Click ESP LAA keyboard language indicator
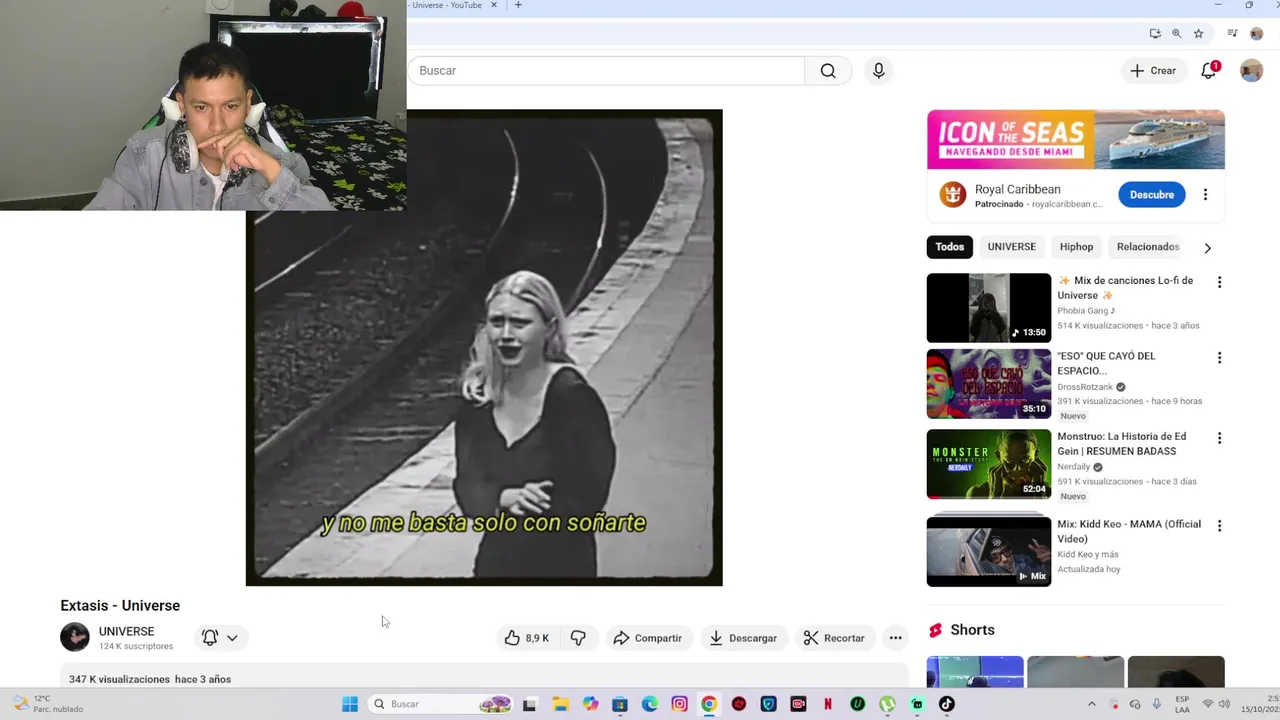 click(1181, 704)
